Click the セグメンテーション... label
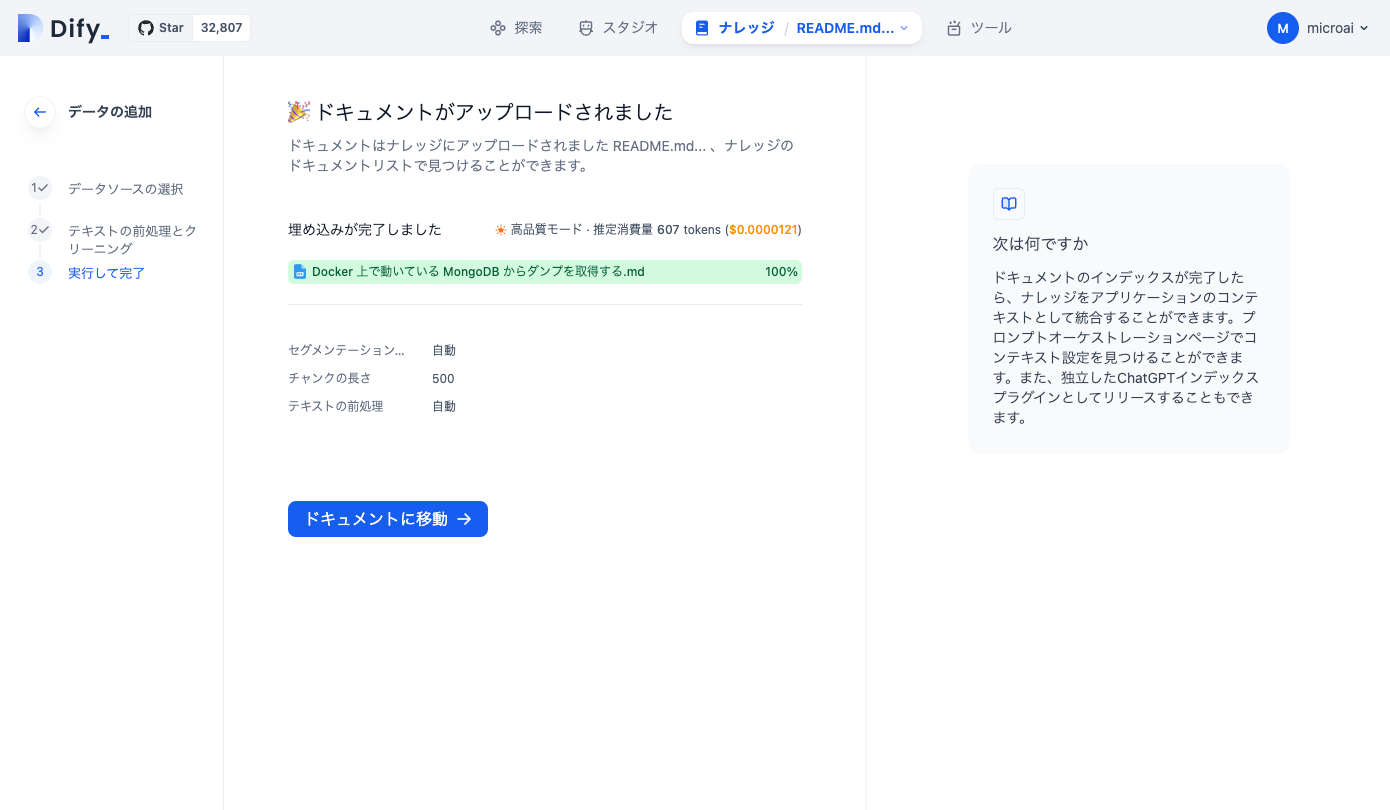Image resolution: width=1390 pixels, height=810 pixels. 346,351
